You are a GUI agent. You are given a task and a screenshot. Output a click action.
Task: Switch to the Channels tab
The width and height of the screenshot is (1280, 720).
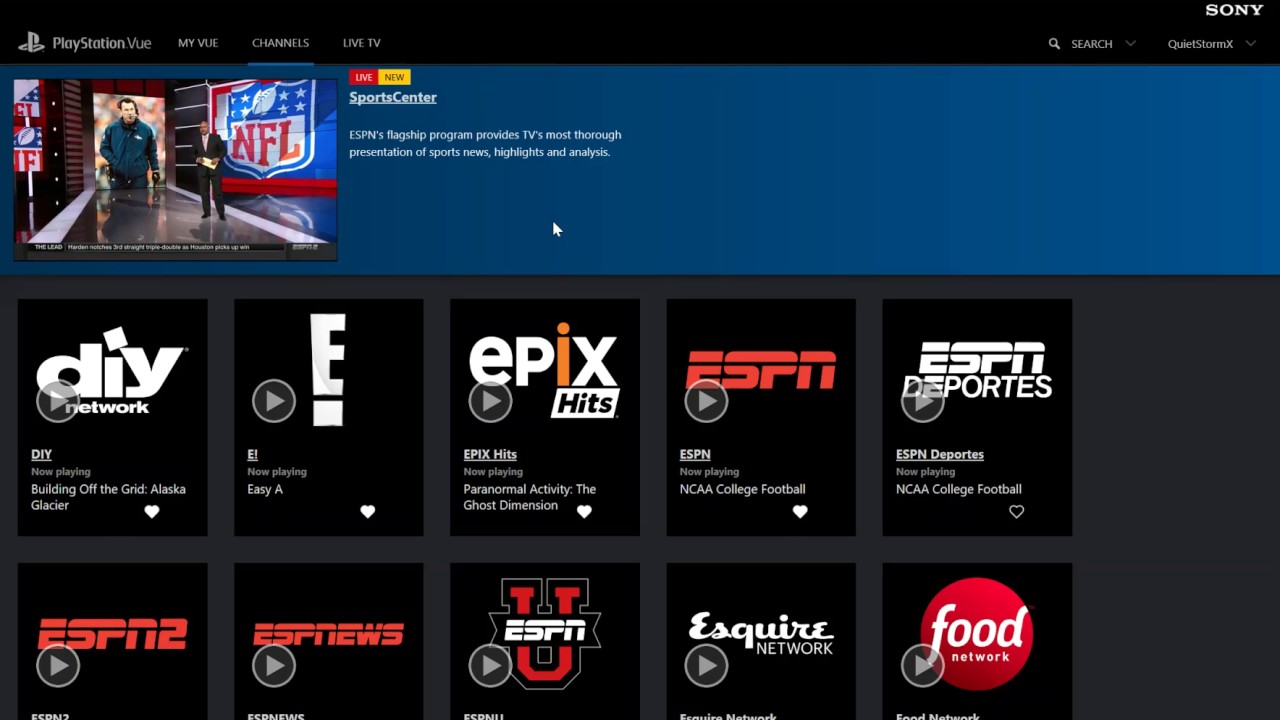pos(280,43)
